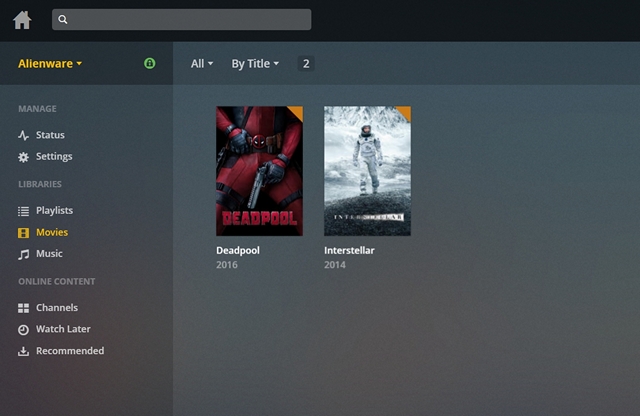Click the Deadpool title text

point(238,250)
